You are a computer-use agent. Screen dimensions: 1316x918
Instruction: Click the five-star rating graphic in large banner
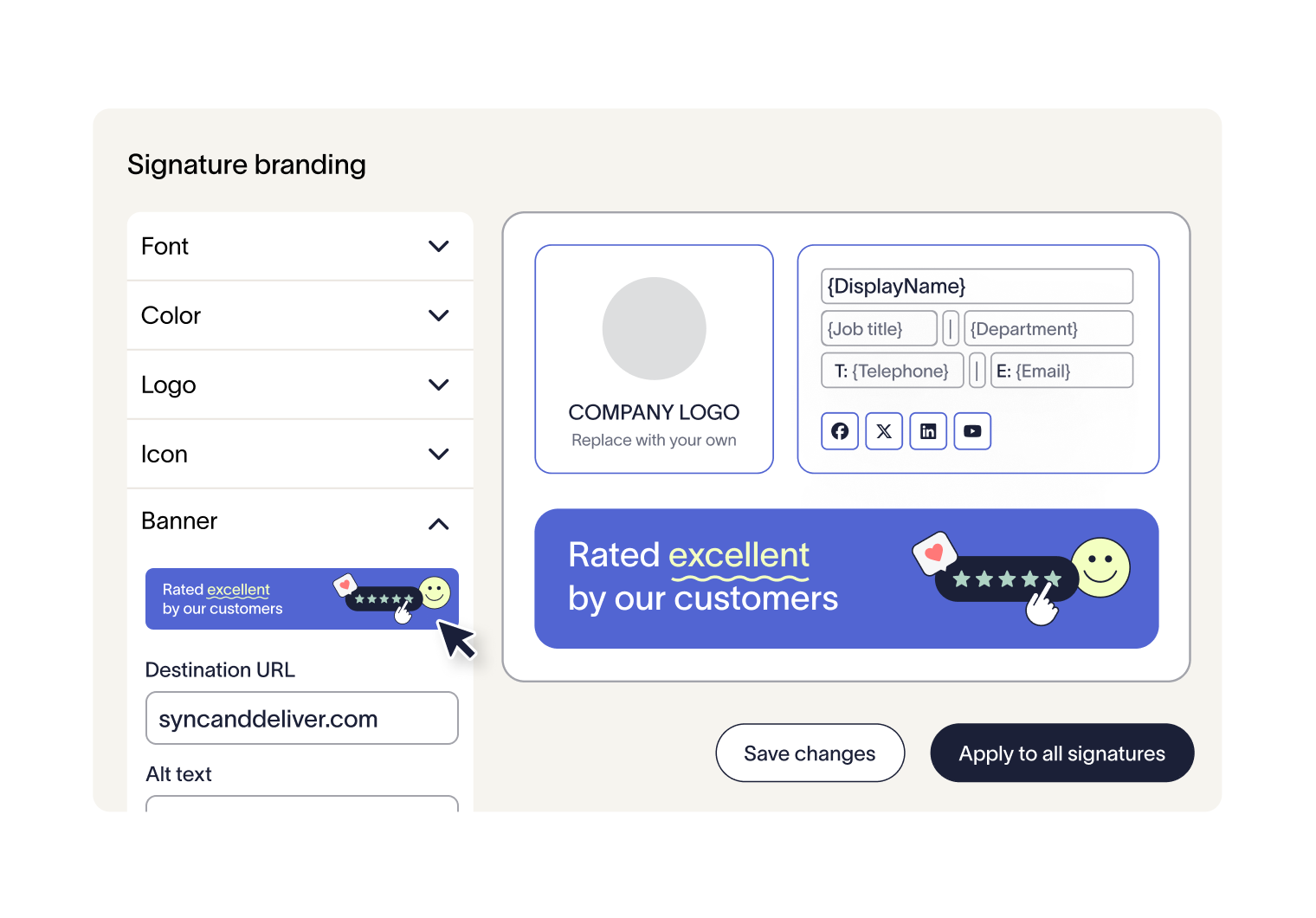1006,579
